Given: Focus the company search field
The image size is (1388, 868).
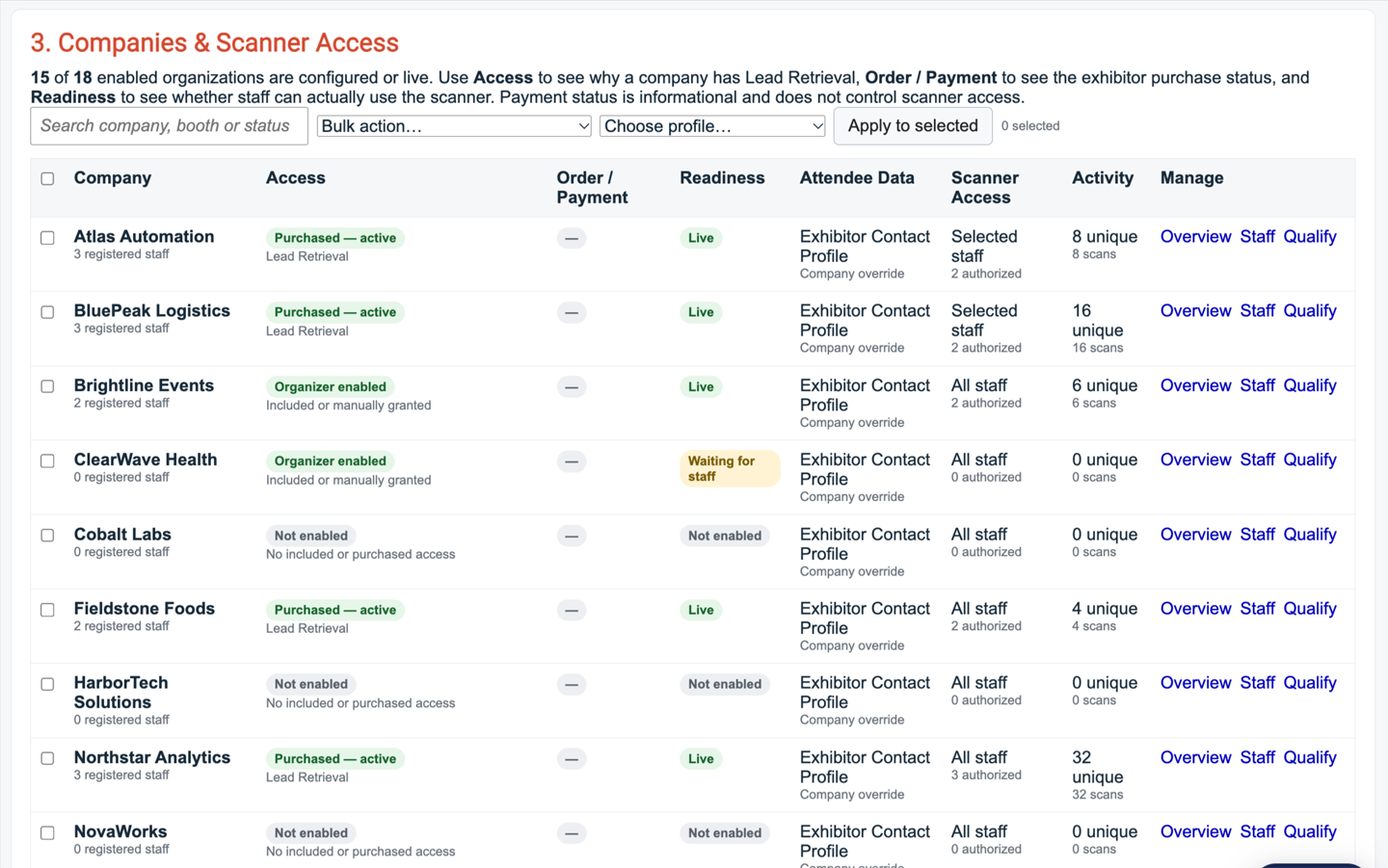Looking at the screenshot, I should pos(169,126).
